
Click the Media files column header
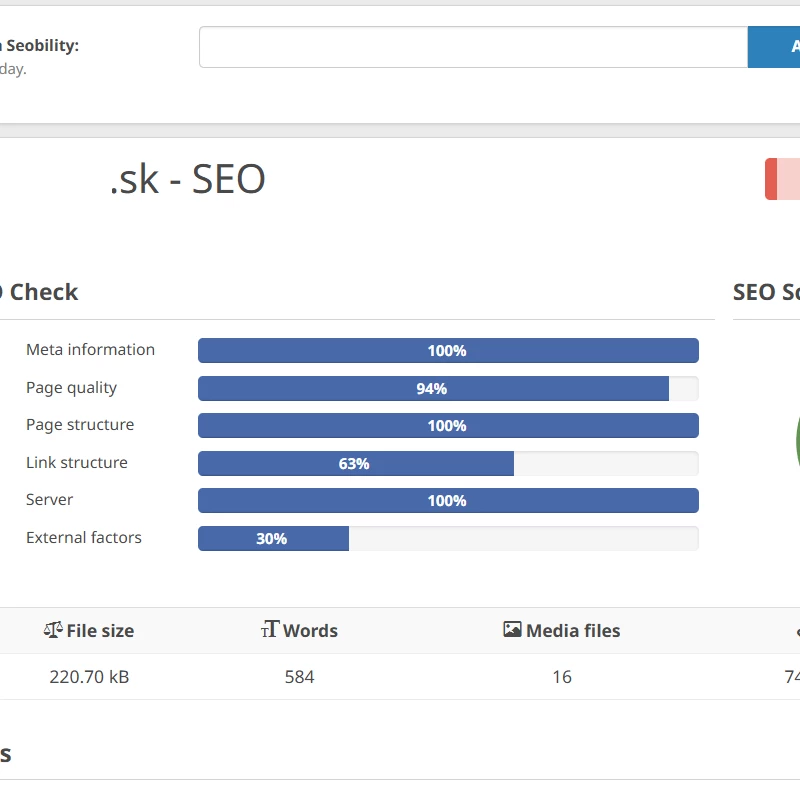(562, 631)
